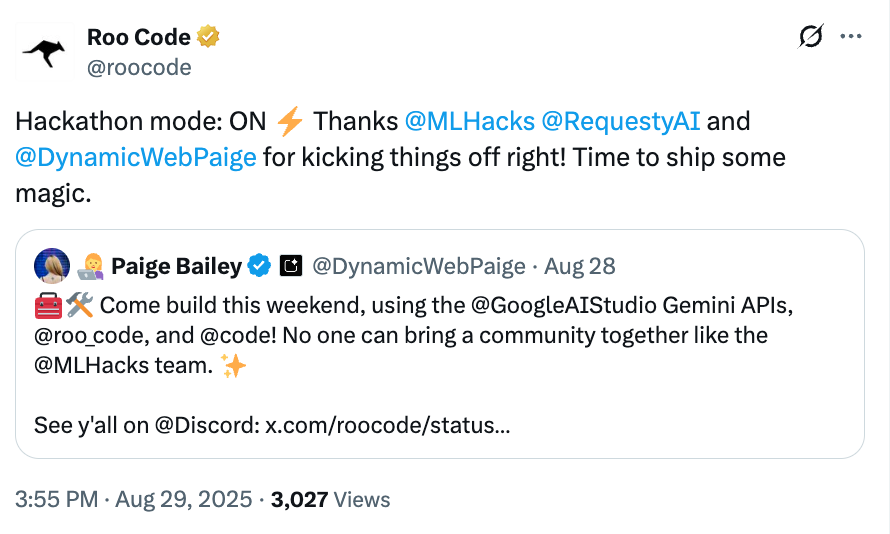Click the sparkles emoji after MLHacks team
This screenshot has width=890, height=534.
pos(233,365)
